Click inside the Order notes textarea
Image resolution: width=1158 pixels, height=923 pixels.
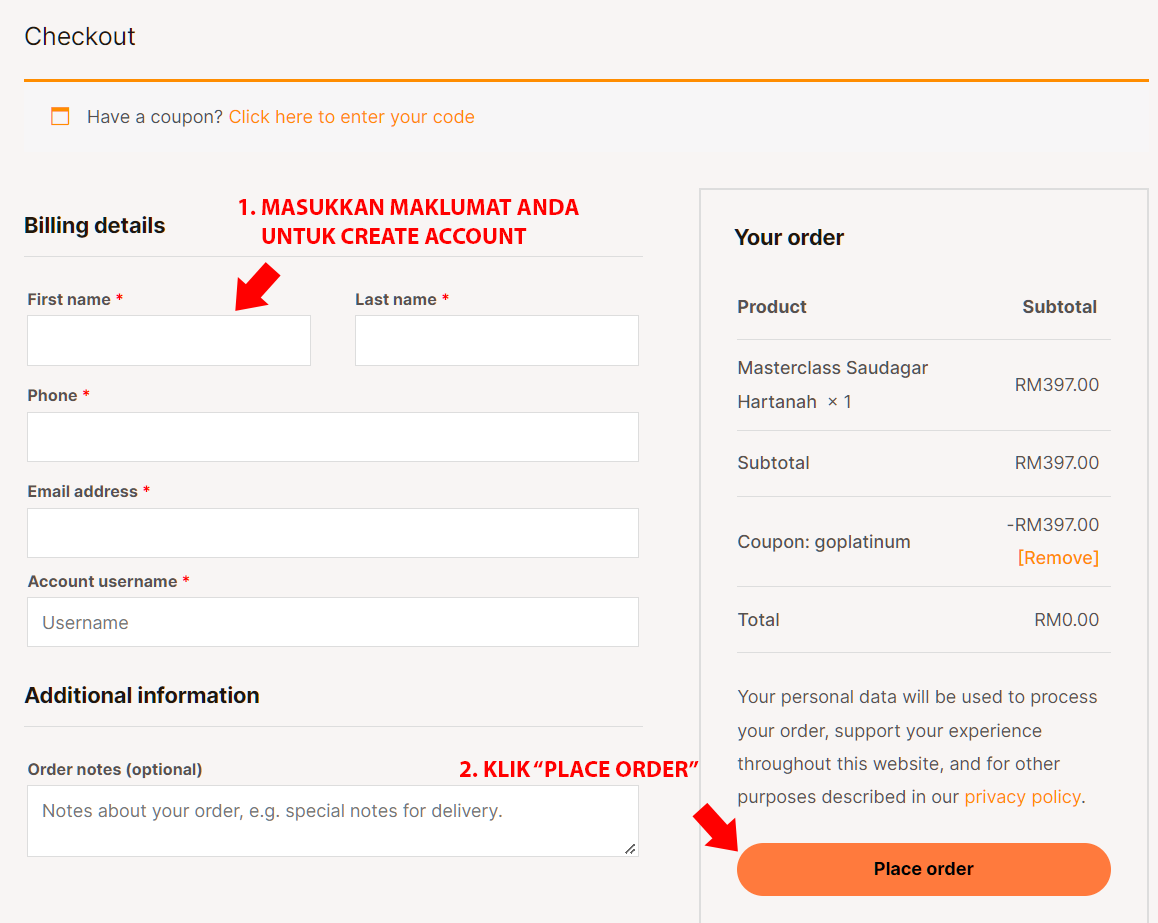pos(333,820)
